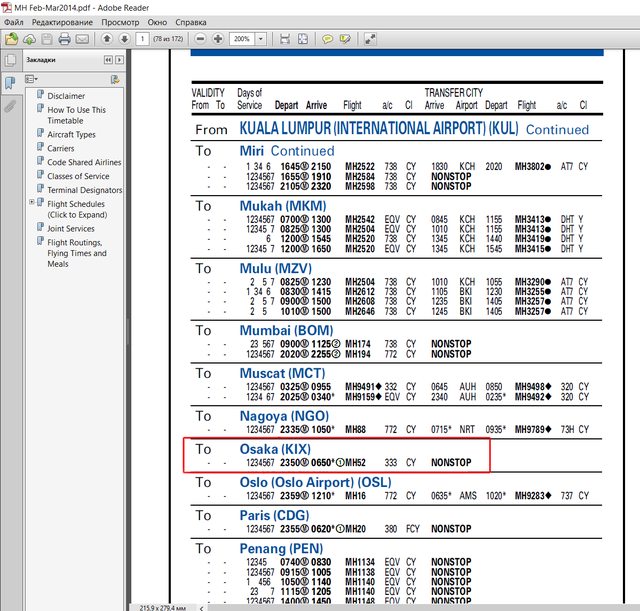Open the Flight Schedules (Click to Expand) bookmark
This screenshot has width=640, height=611.
coord(77,209)
